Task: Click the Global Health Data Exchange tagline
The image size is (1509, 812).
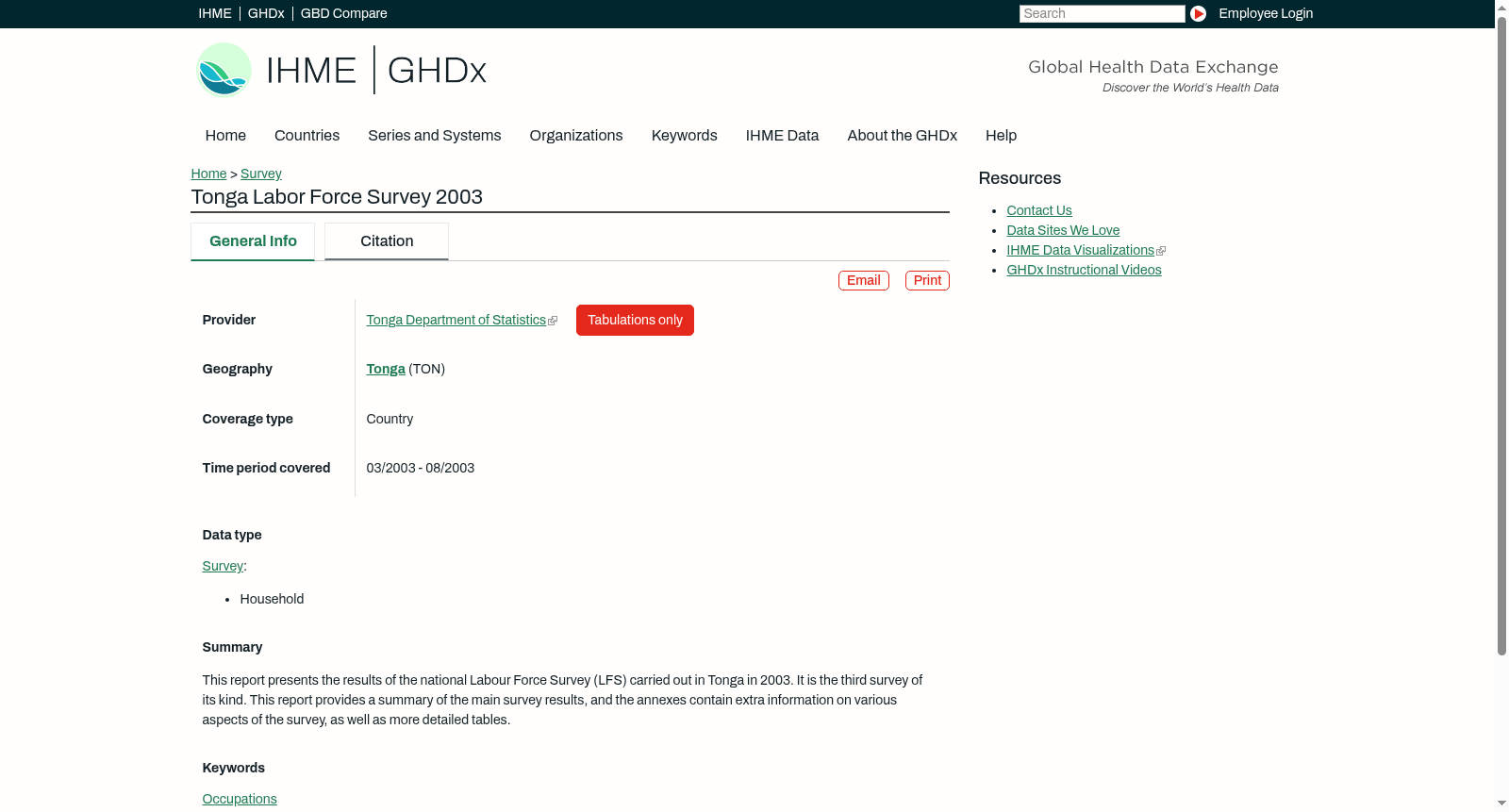Action: coord(1152,67)
